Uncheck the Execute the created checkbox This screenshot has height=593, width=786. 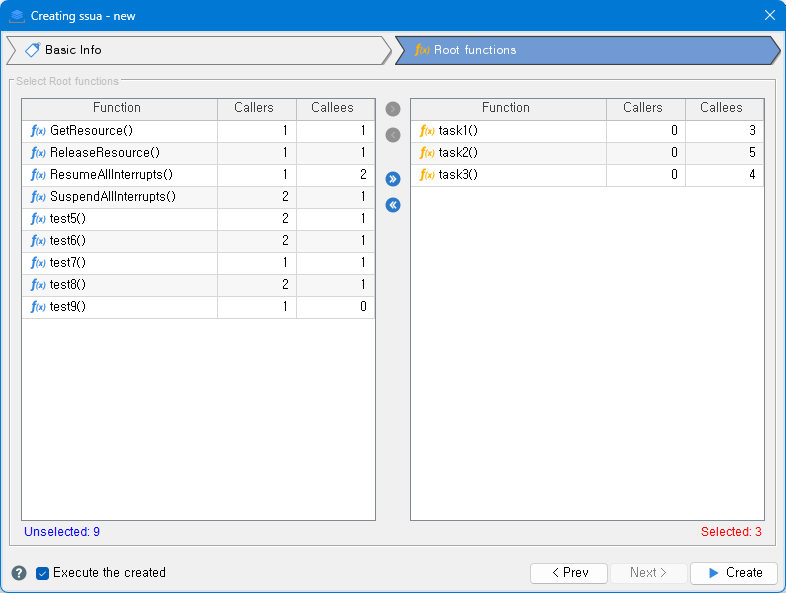click(43, 573)
